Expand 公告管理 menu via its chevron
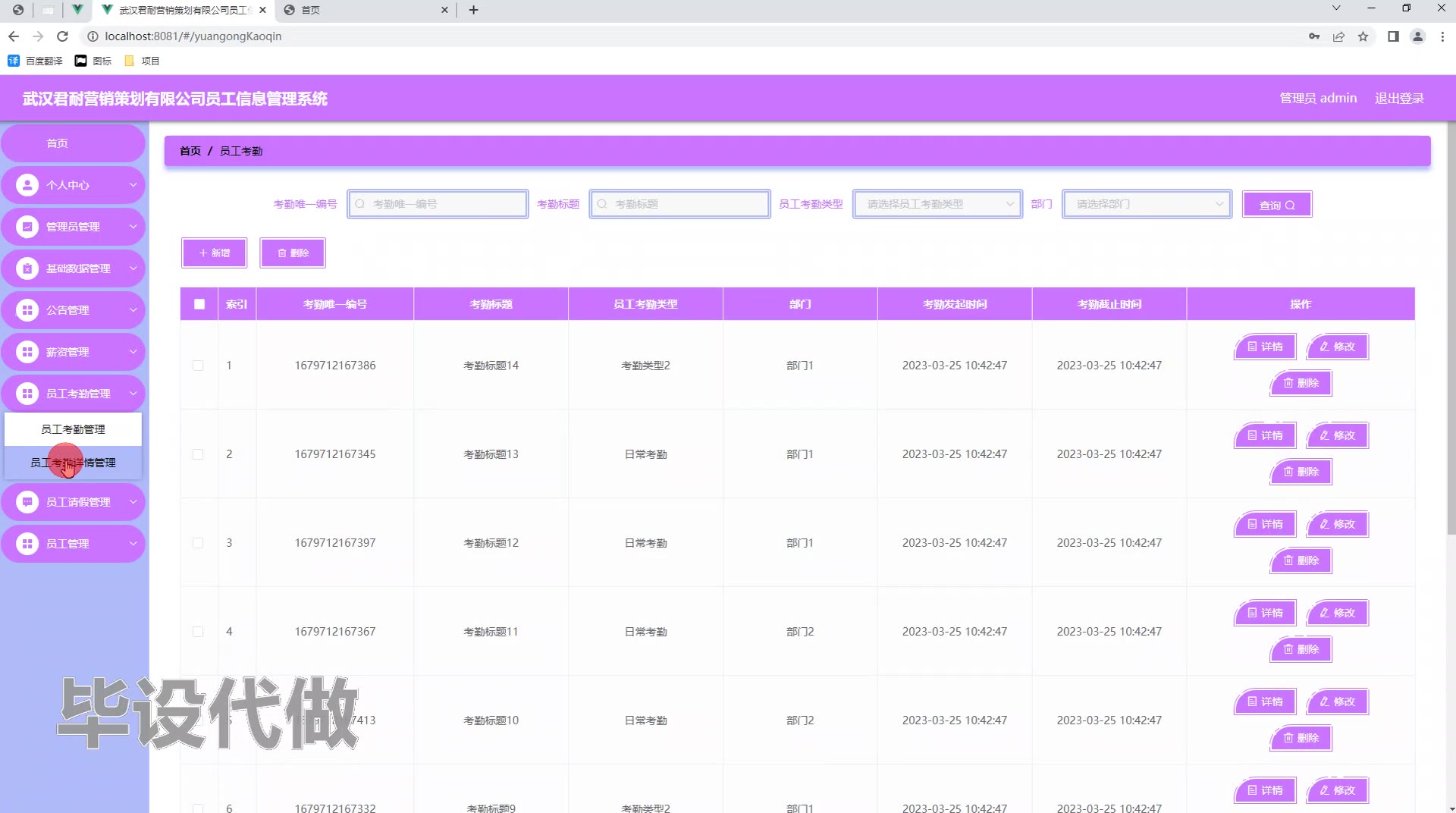 [x=133, y=310]
